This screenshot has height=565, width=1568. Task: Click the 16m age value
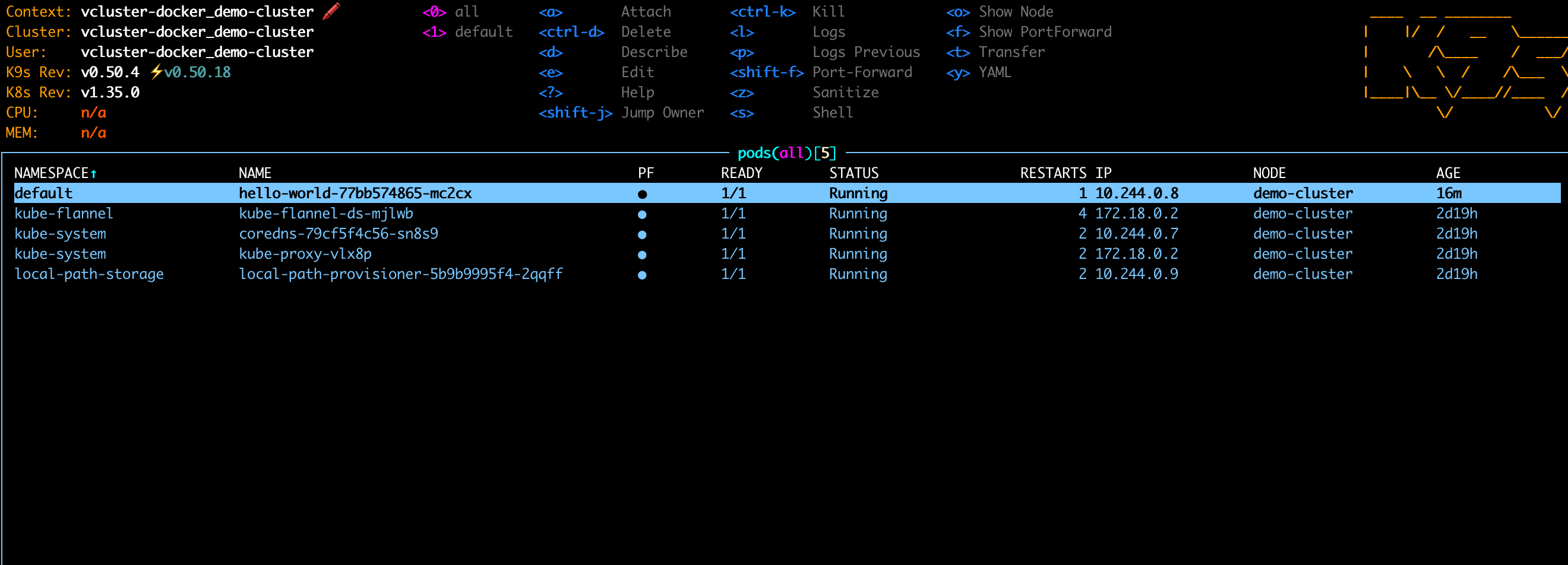1449,193
